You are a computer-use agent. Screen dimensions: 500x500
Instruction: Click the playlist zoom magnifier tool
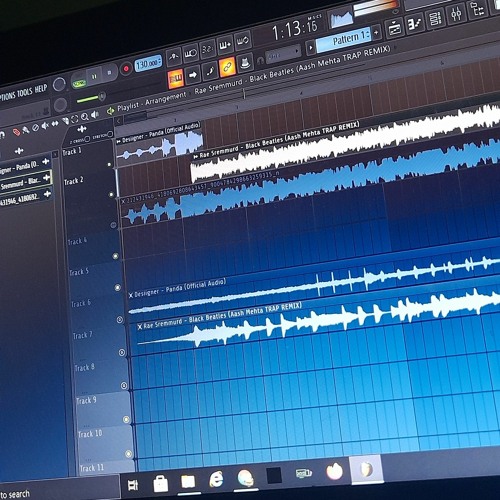pyautogui.click(x=85, y=117)
